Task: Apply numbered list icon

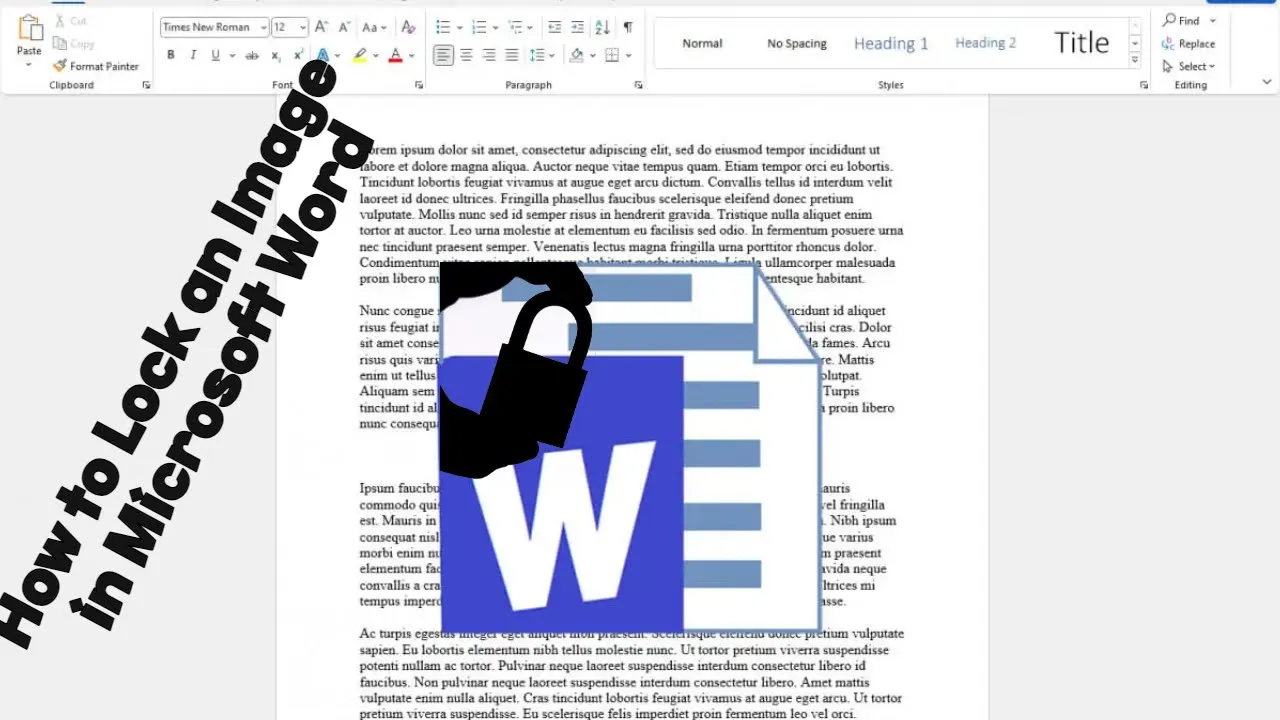Action: [x=478, y=27]
